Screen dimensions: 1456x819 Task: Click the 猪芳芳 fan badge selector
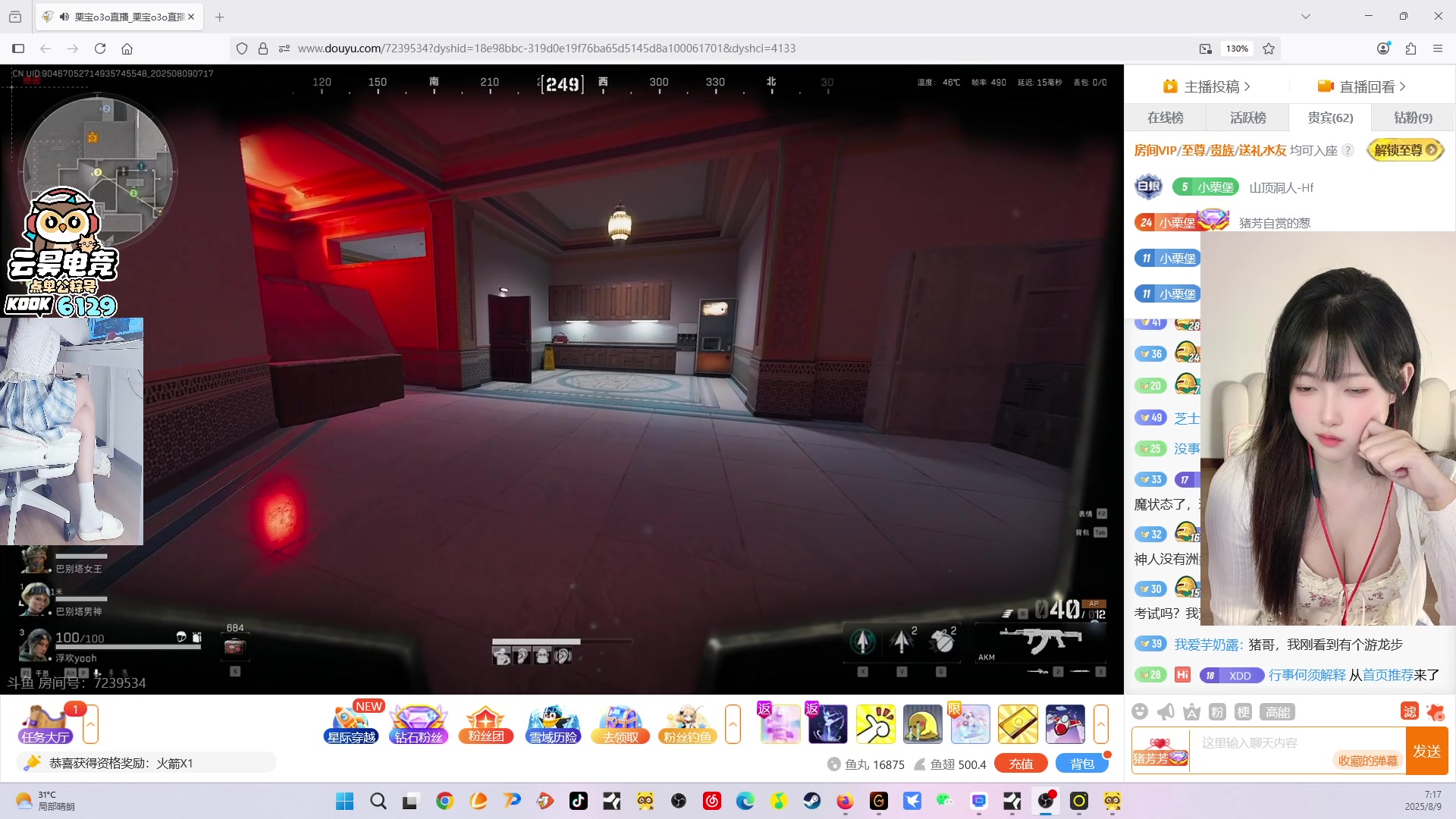[x=1160, y=751]
